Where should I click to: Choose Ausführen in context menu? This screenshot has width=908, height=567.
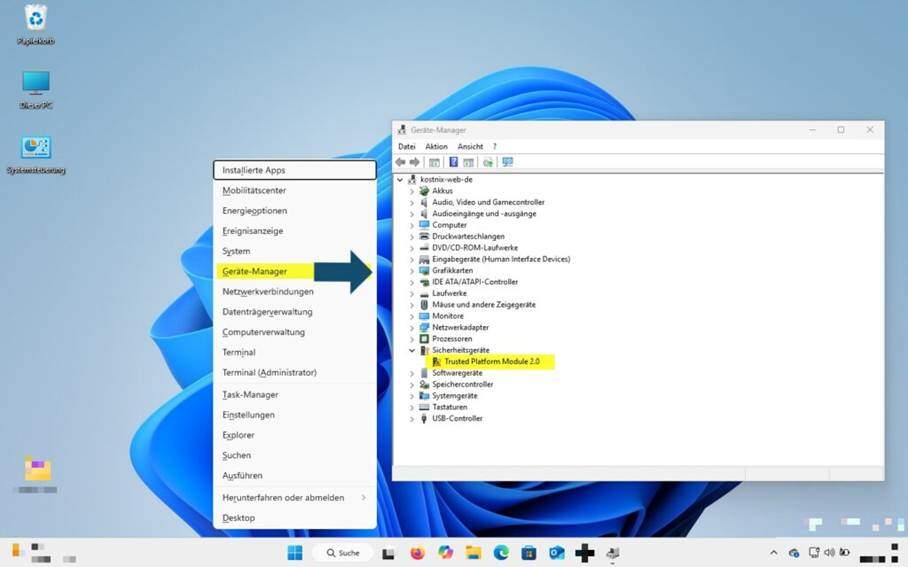click(295, 475)
